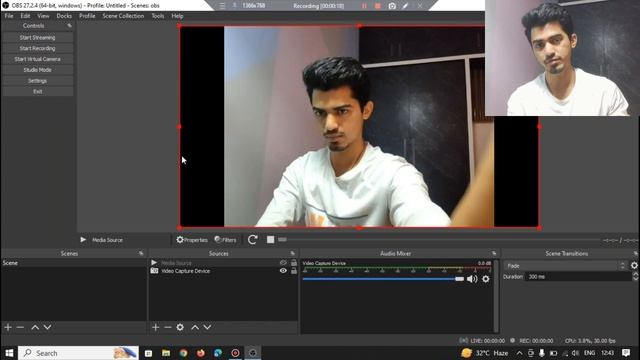Open Settings from the Controls dock
This screenshot has width=640, height=360.
(38, 81)
